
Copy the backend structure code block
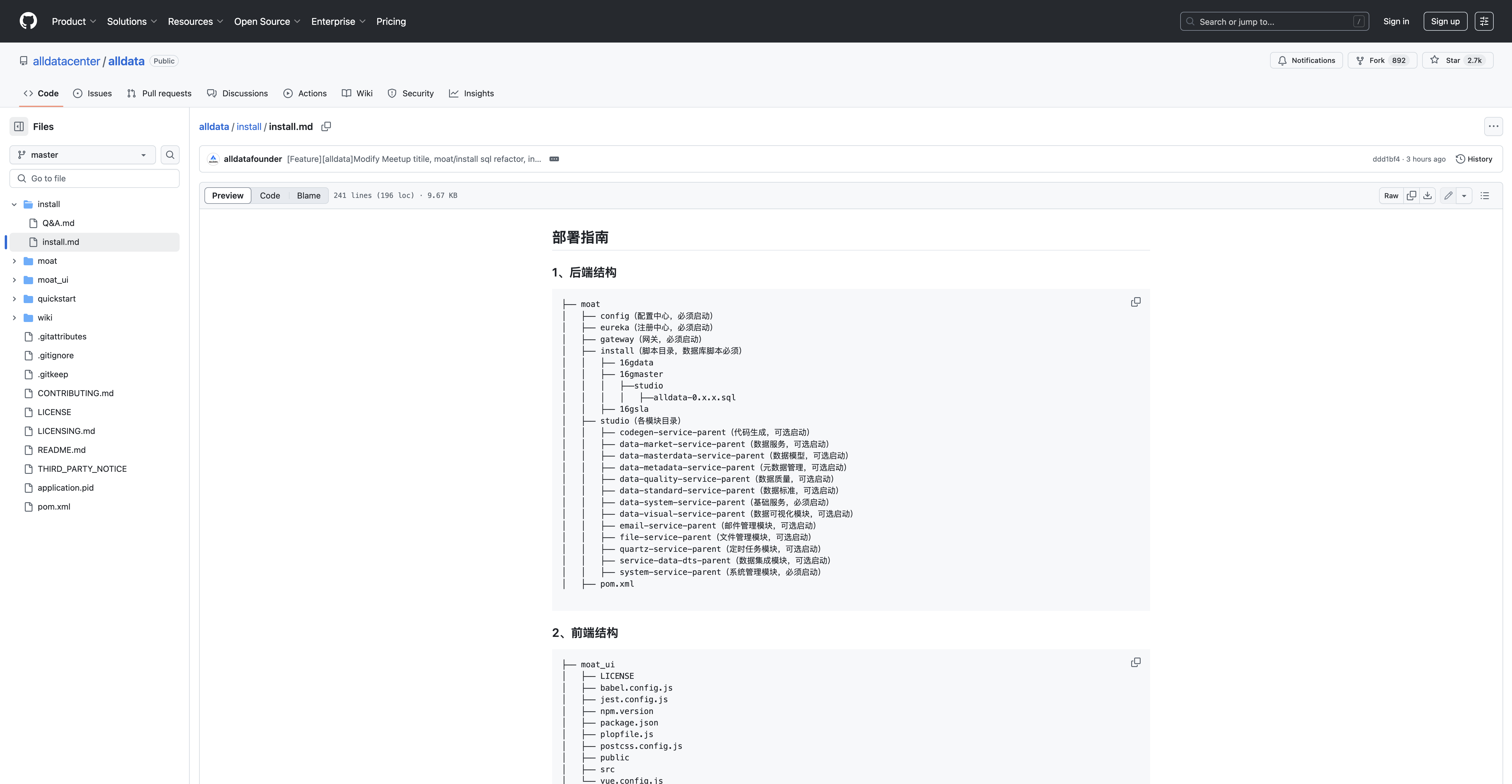(1136, 302)
